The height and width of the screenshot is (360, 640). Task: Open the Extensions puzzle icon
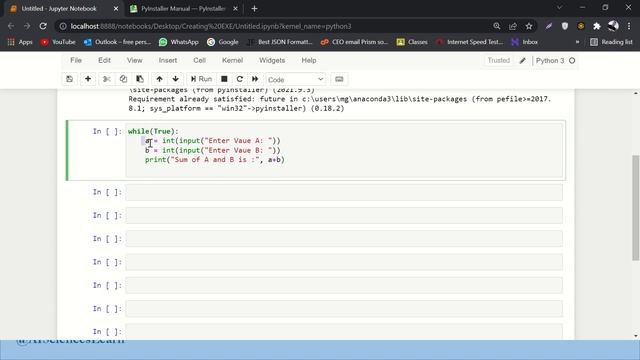(597, 26)
